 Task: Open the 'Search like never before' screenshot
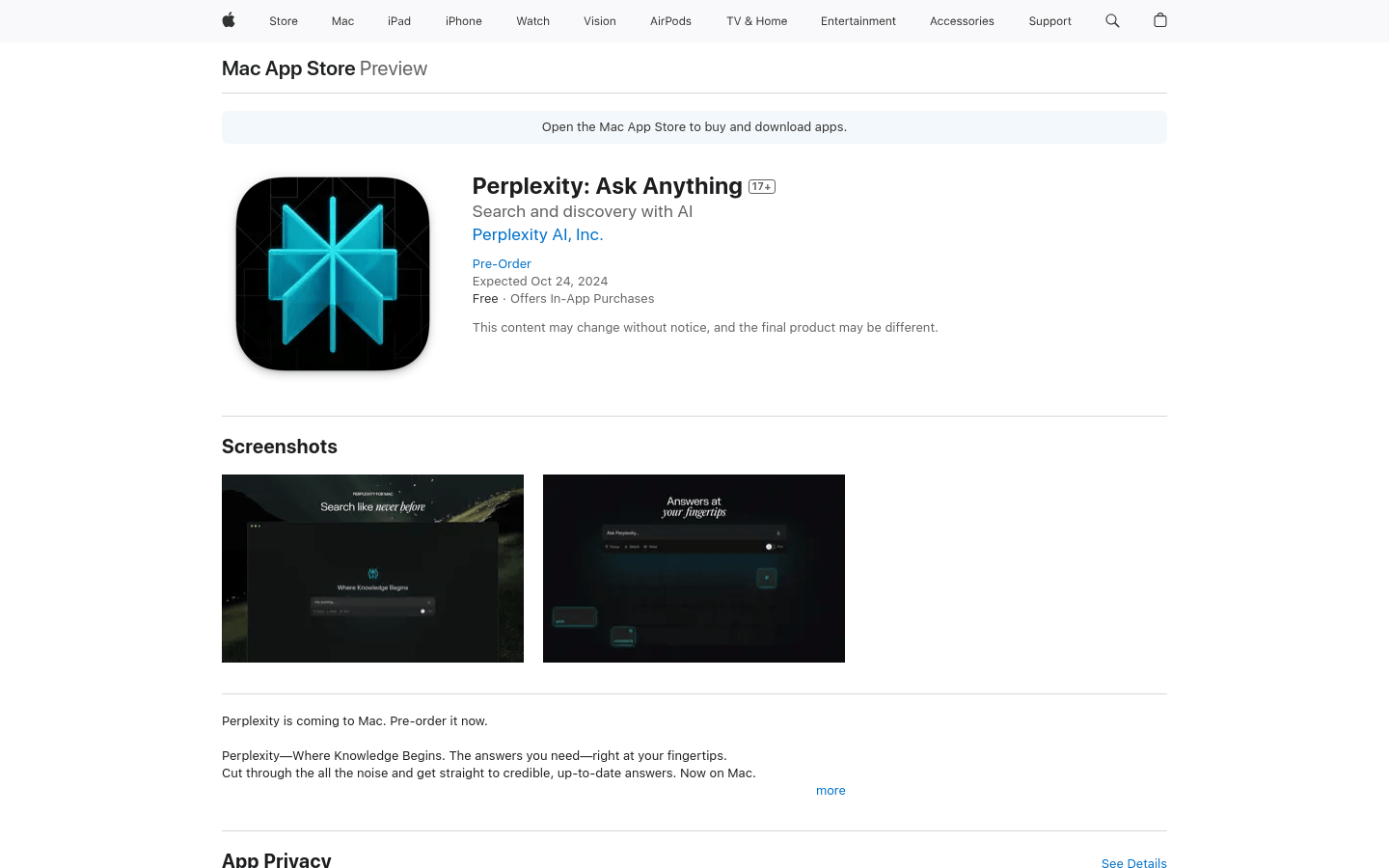point(372,568)
